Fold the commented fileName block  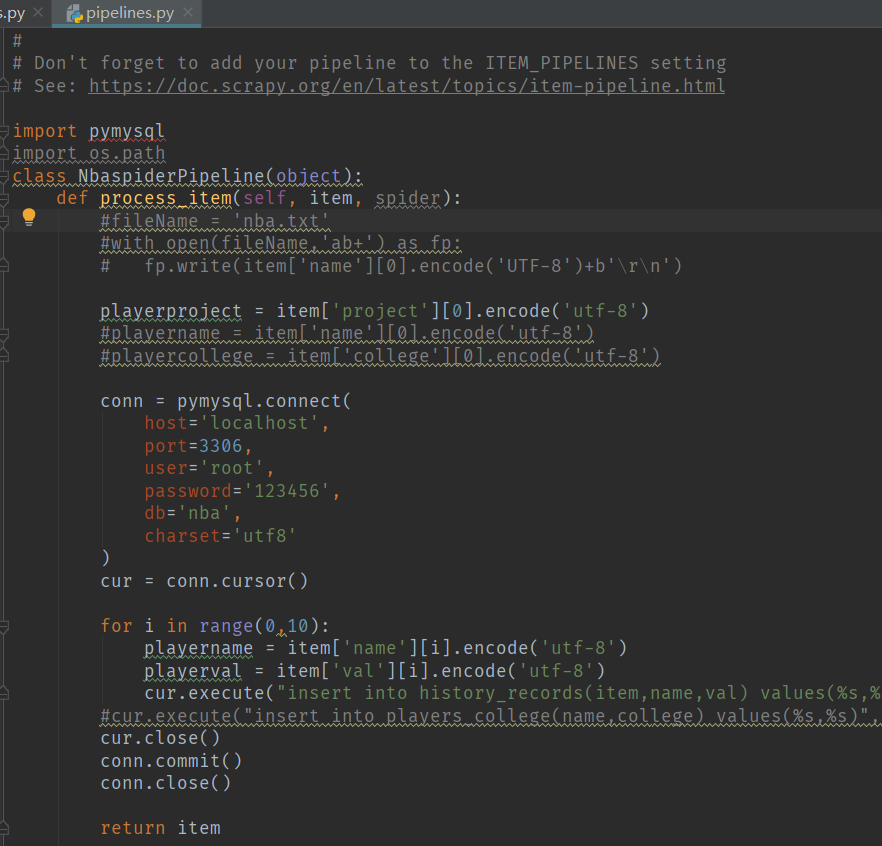coord(5,221)
